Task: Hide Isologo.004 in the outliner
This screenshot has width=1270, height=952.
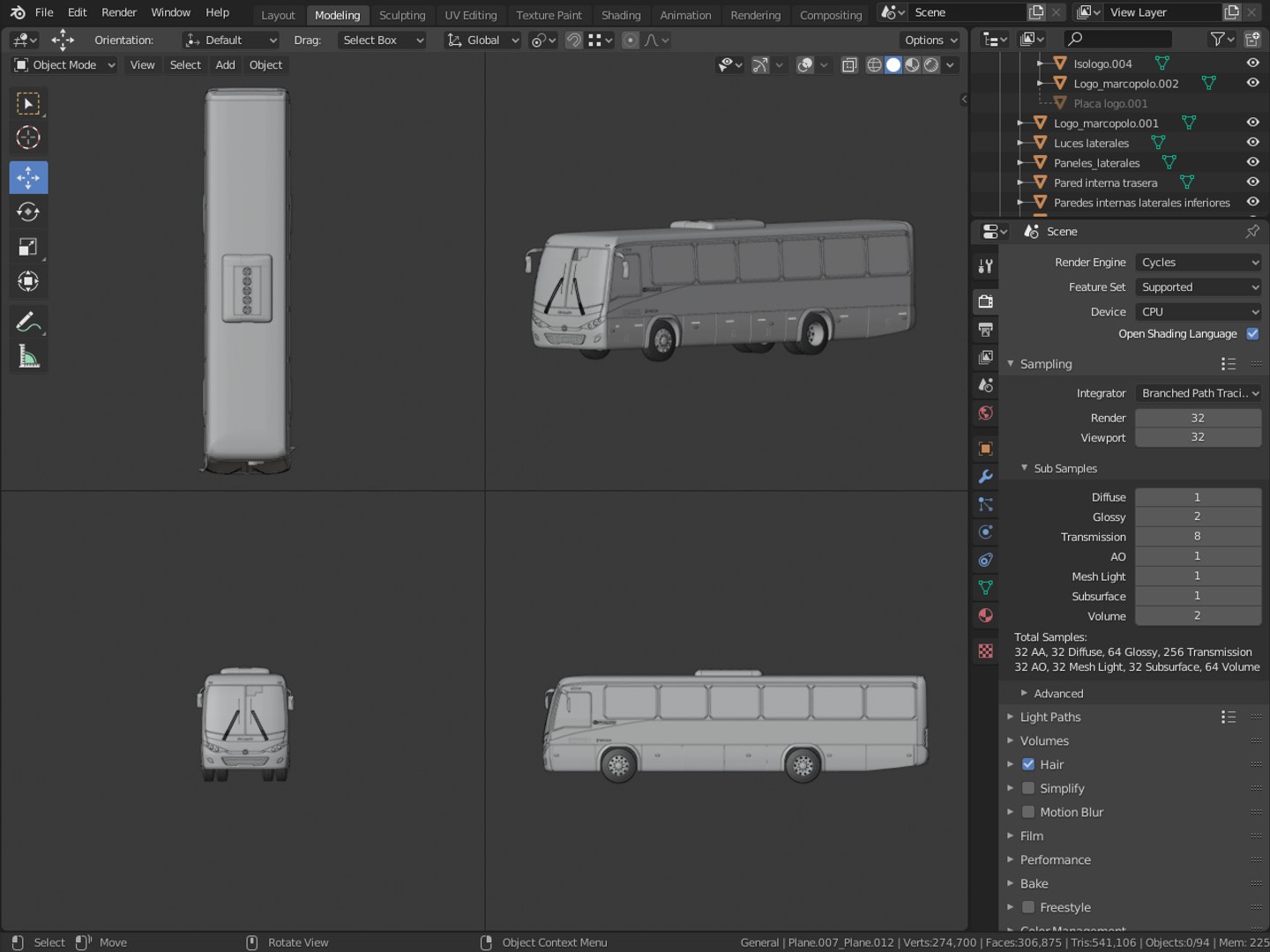Action: coord(1252,63)
